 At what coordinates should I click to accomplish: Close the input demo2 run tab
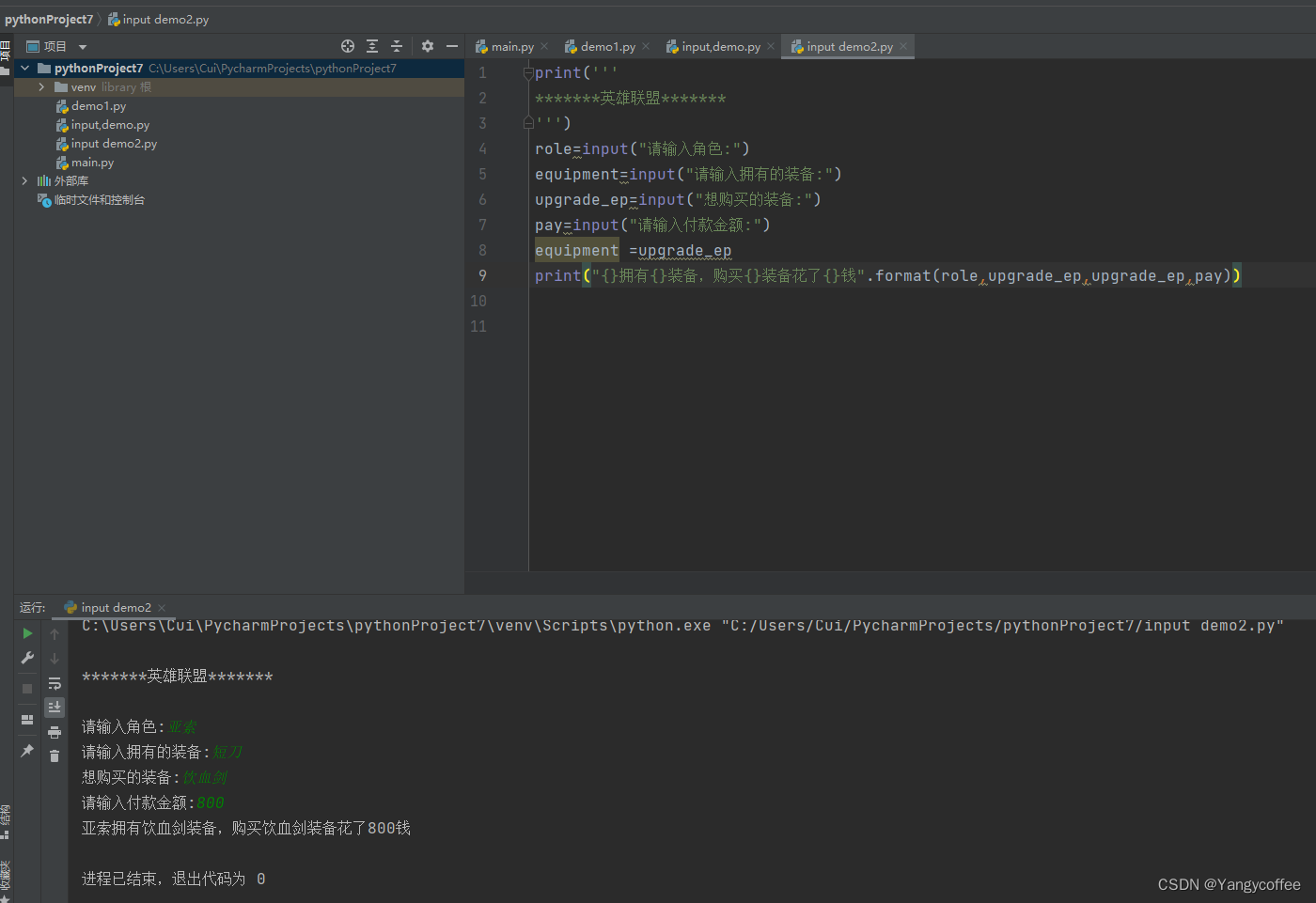[x=162, y=608]
